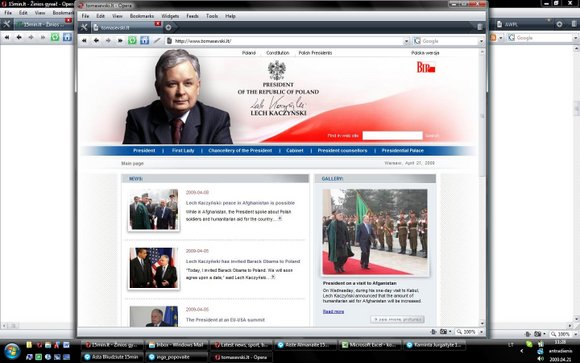Click the Polish coat of arms emblem

point(277,70)
